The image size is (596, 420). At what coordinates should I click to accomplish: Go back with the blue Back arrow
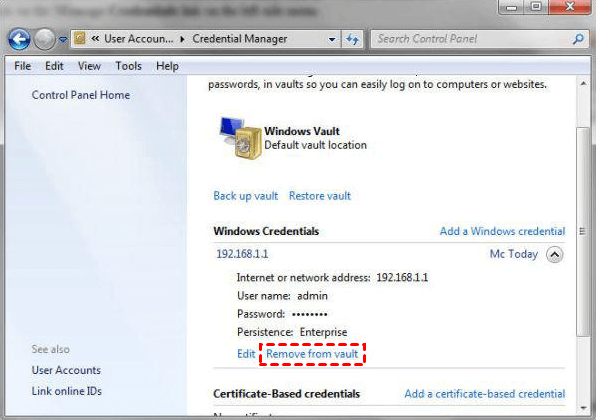(x=19, y=39)
